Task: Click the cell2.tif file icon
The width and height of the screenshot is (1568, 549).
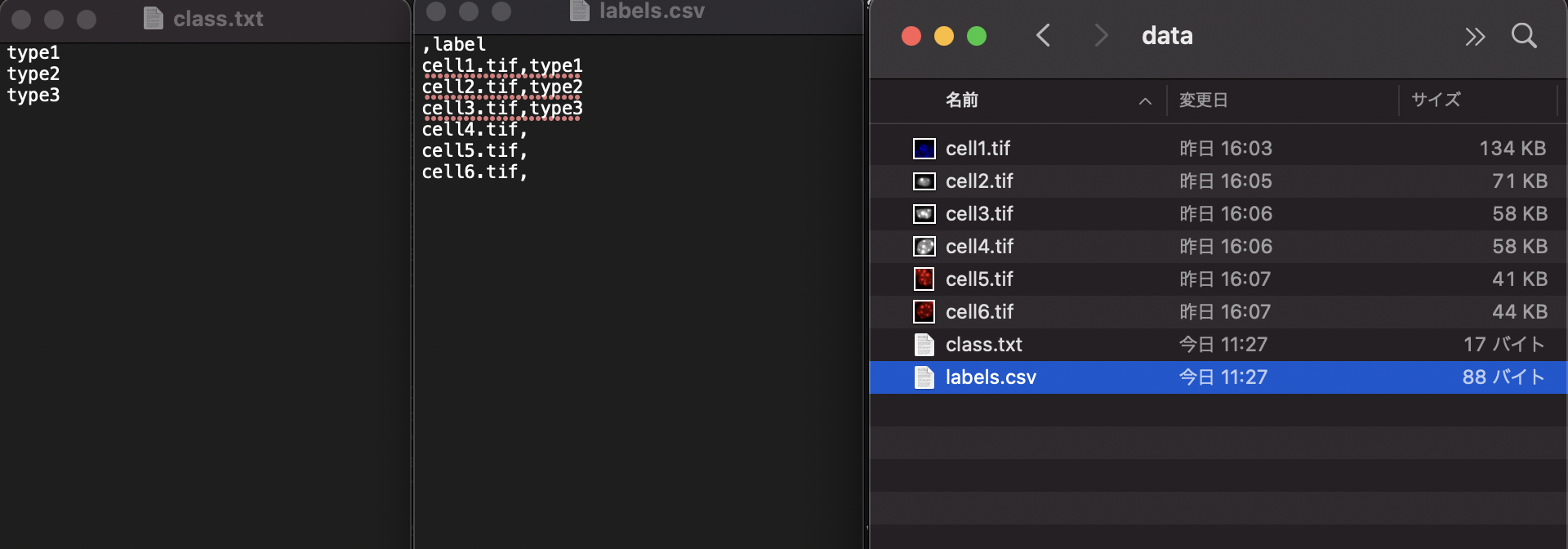Action: [924, 181]
